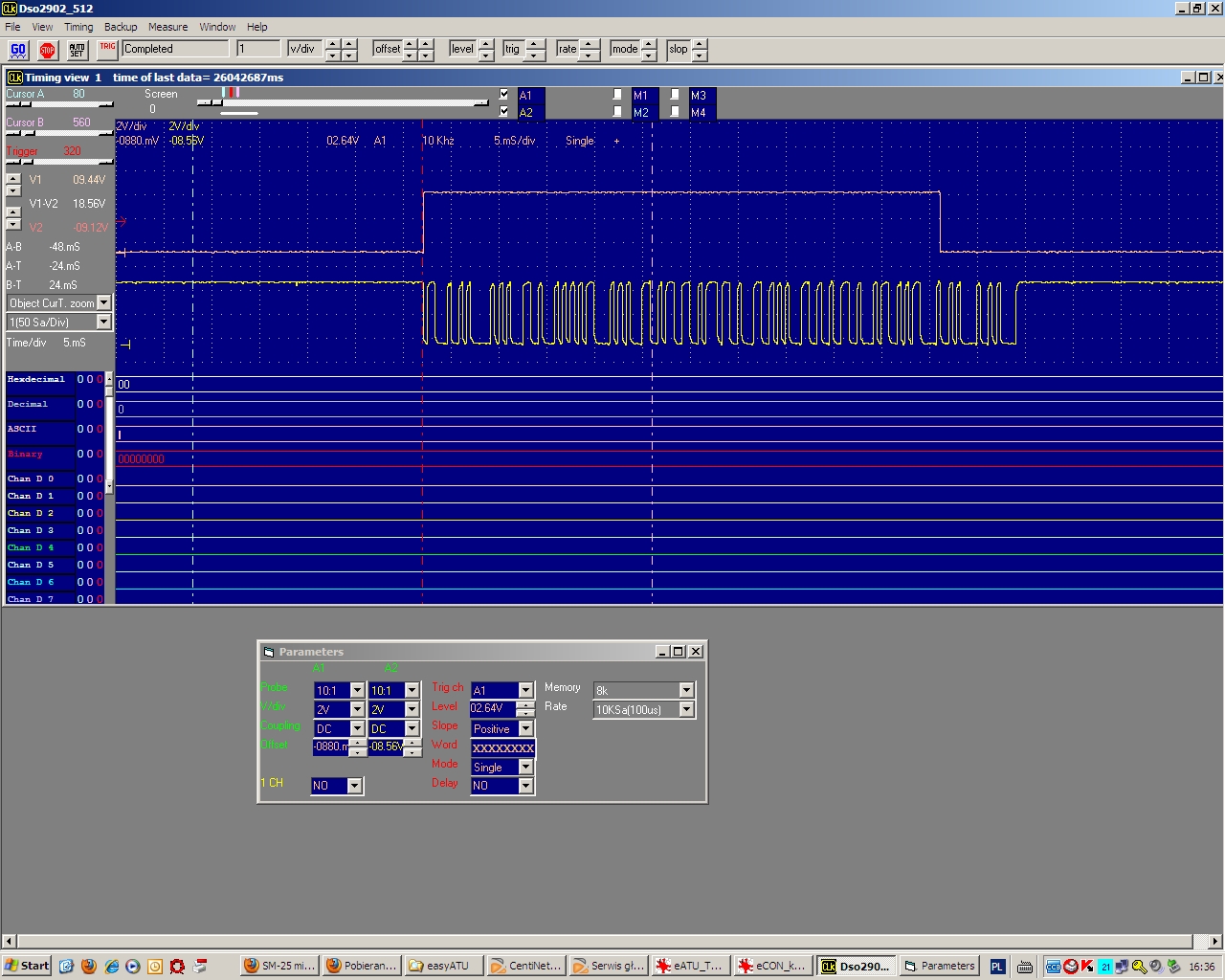Enable the M1 channel checkbox
Image resolution: width=1225 pixels, height=980 pixels.
point(618,95)
